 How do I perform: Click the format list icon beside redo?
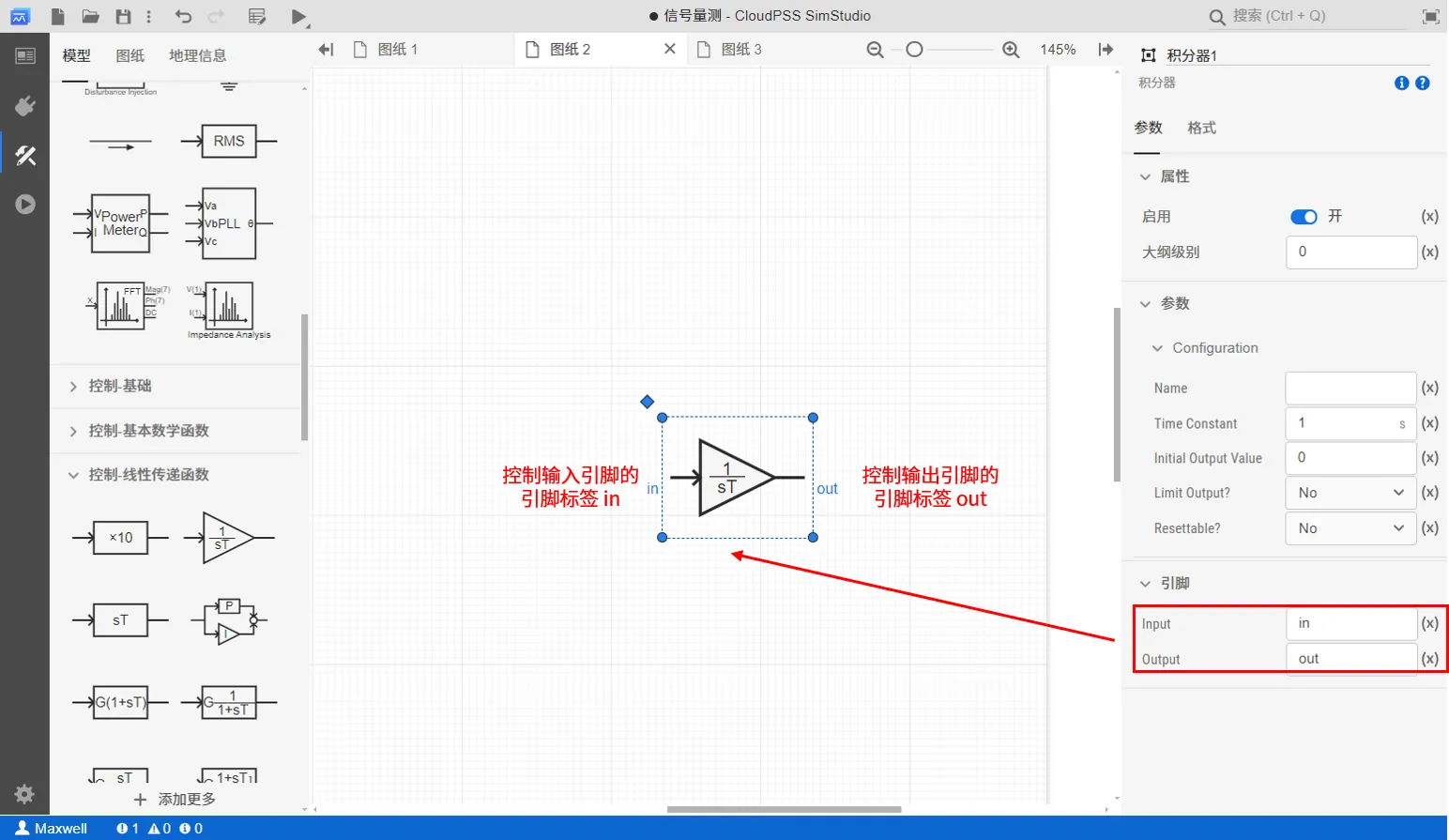point(257,16)
